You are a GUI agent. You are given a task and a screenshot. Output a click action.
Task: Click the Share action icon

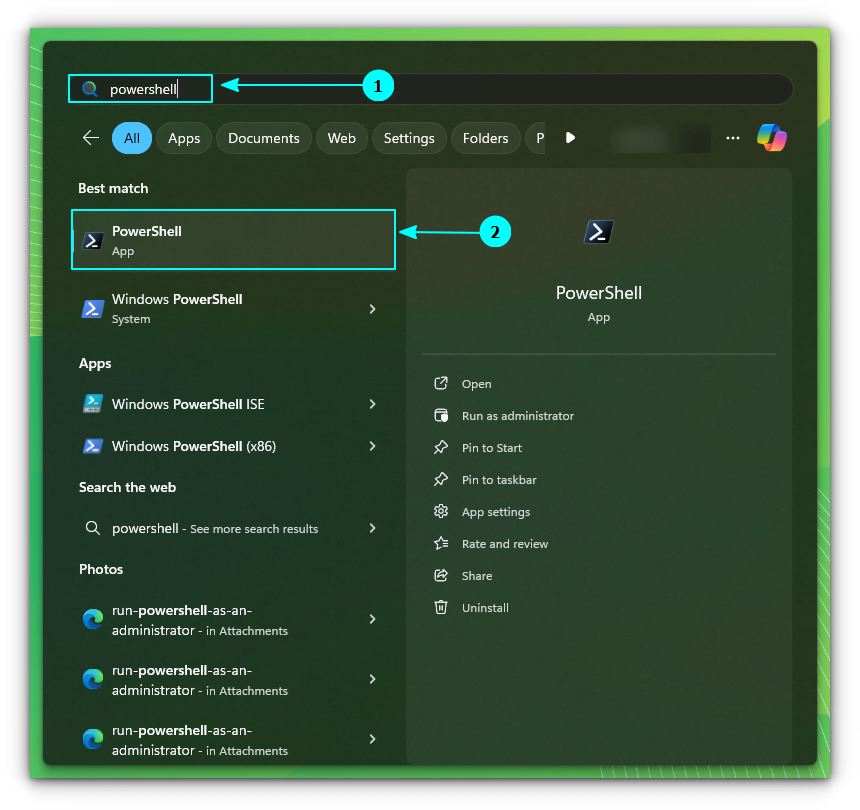pyautogui.click(x=441, y=575)
